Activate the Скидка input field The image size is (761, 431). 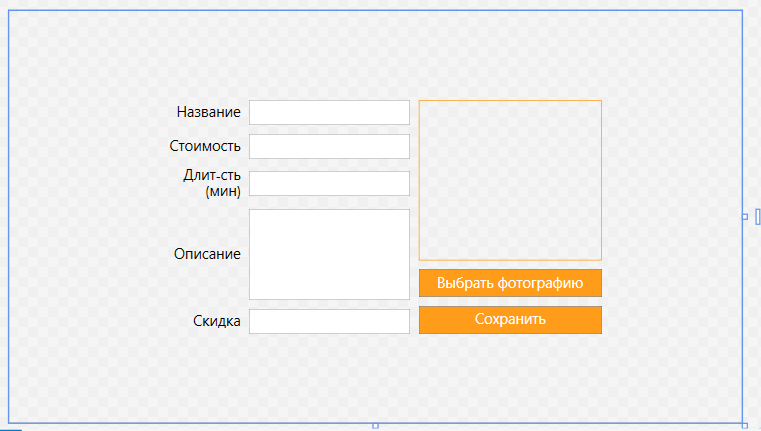[330, 321]
